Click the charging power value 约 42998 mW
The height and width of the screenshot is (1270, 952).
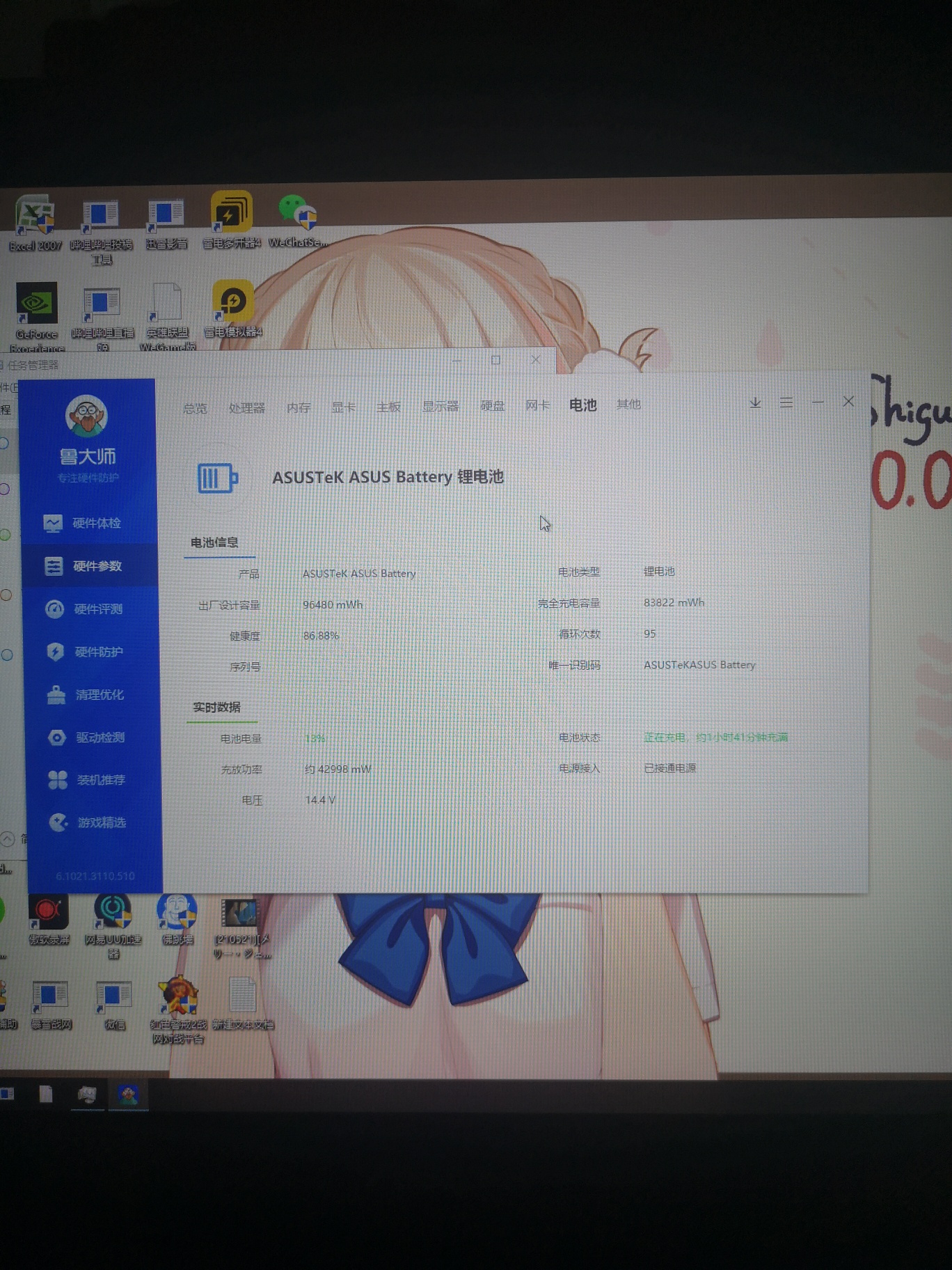[338, 769]
